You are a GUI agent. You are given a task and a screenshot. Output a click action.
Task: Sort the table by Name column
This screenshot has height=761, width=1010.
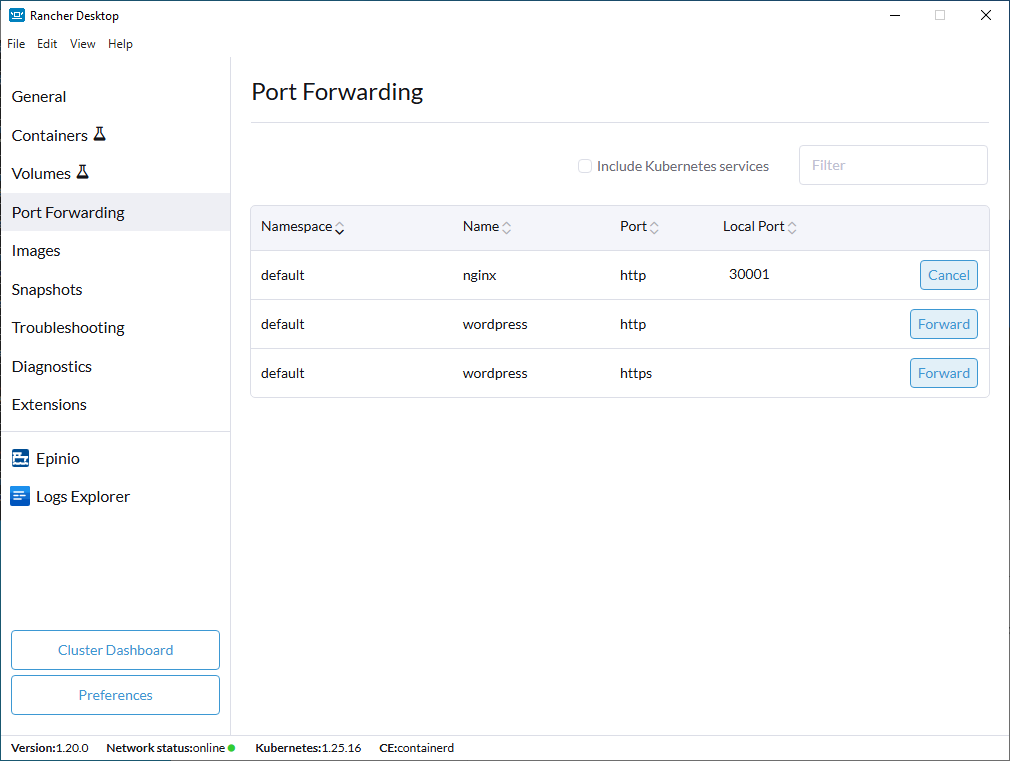506,228
